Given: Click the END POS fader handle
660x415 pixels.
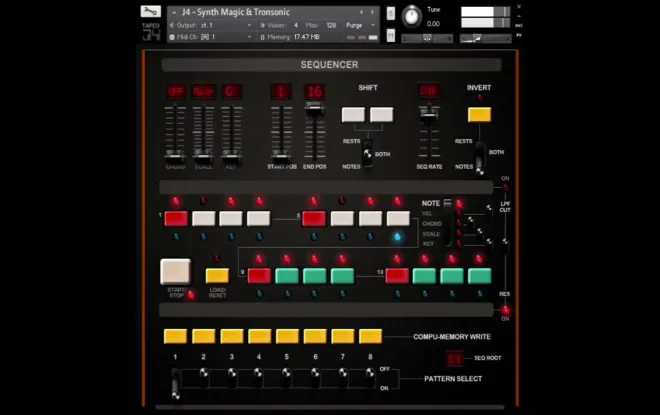Looking at the screenshot, I should [x=315, y=109].
